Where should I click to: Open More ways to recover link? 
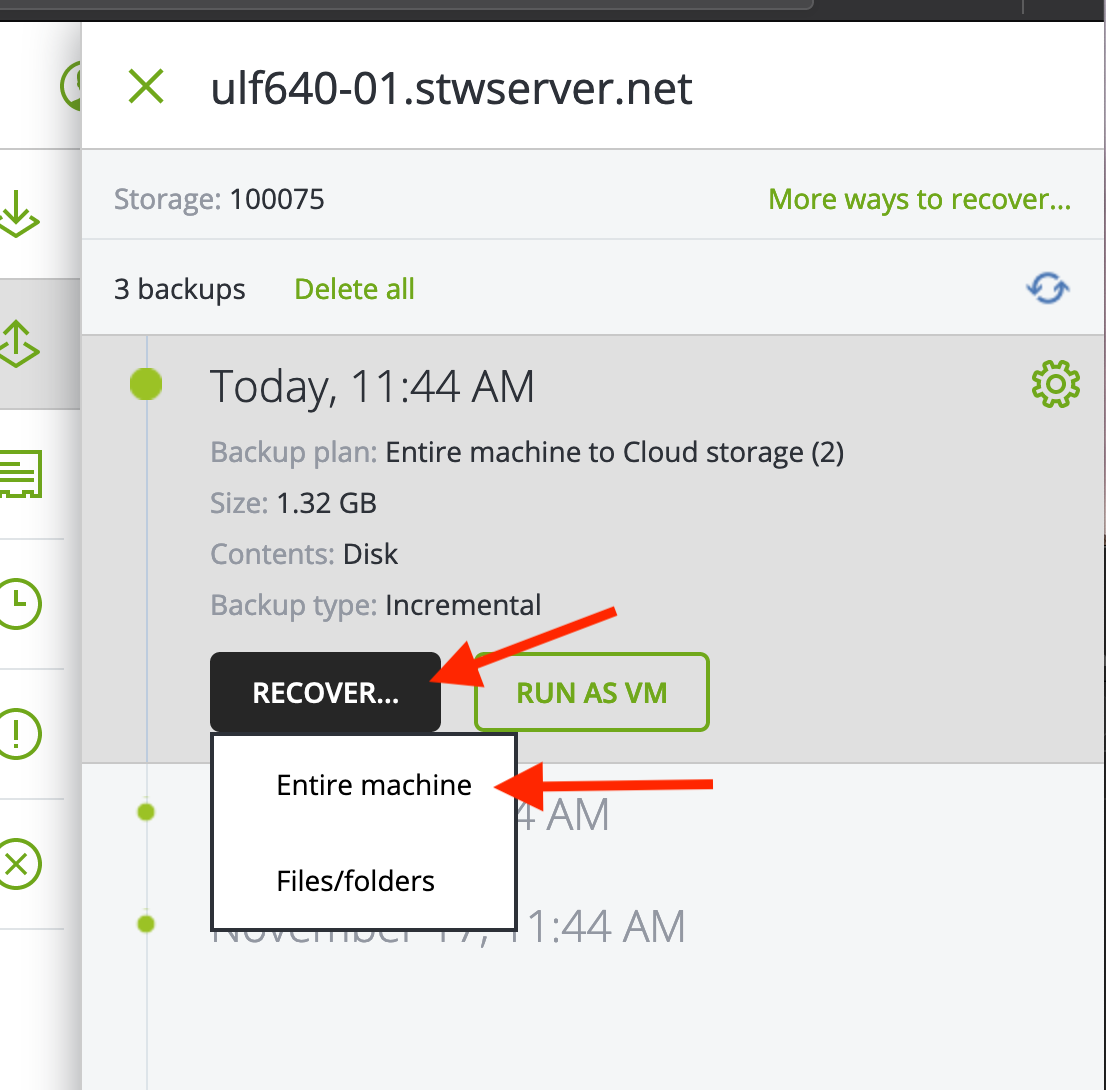click(x=920, y=200)
